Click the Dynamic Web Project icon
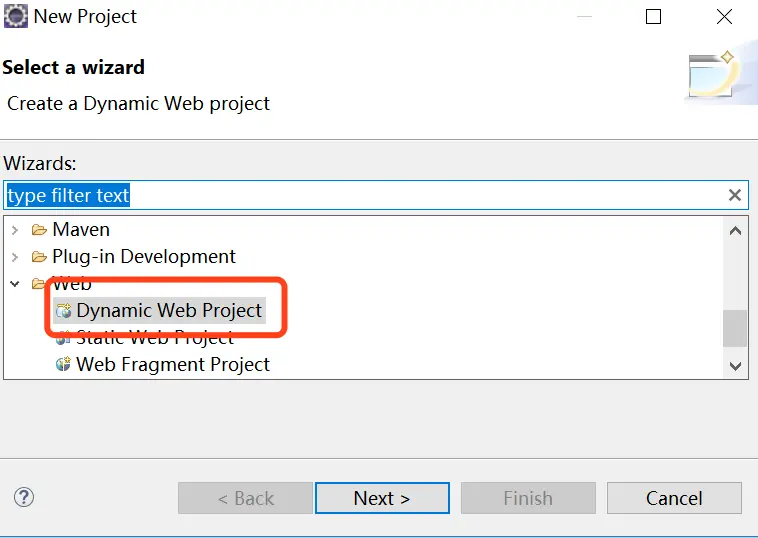 [x=64, y=311]
